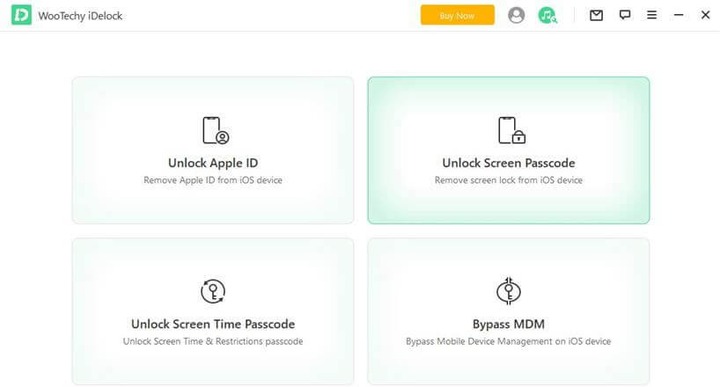The width and height of the screenshot is (720, 387).
Task: Open the hamburger menu icon
Action: (x=652, y=15)
